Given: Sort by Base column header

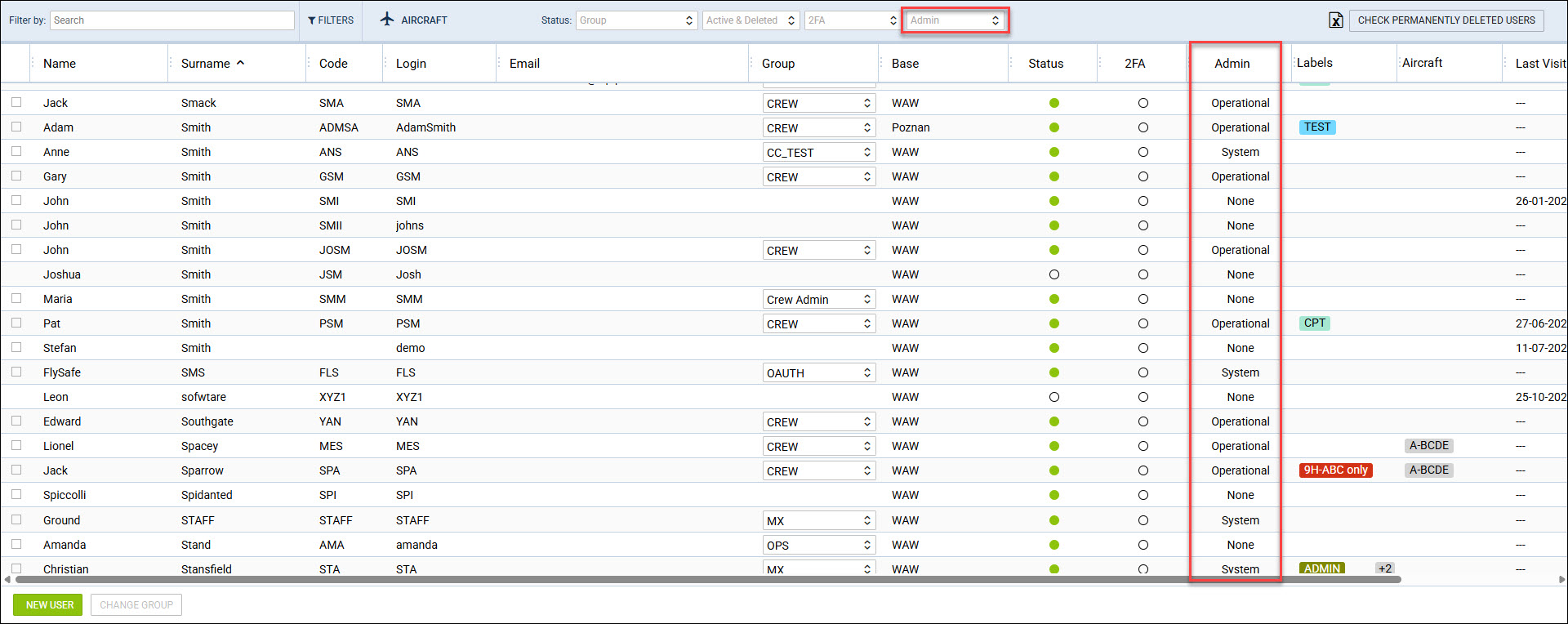Looking at the screenshot, I should tap(905, 64).
